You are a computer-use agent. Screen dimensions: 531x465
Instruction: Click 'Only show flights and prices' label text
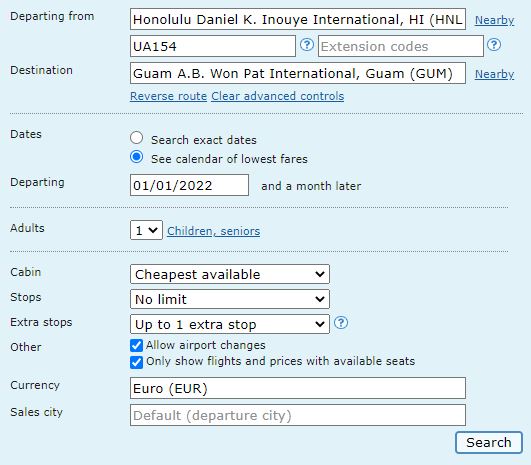280,361
